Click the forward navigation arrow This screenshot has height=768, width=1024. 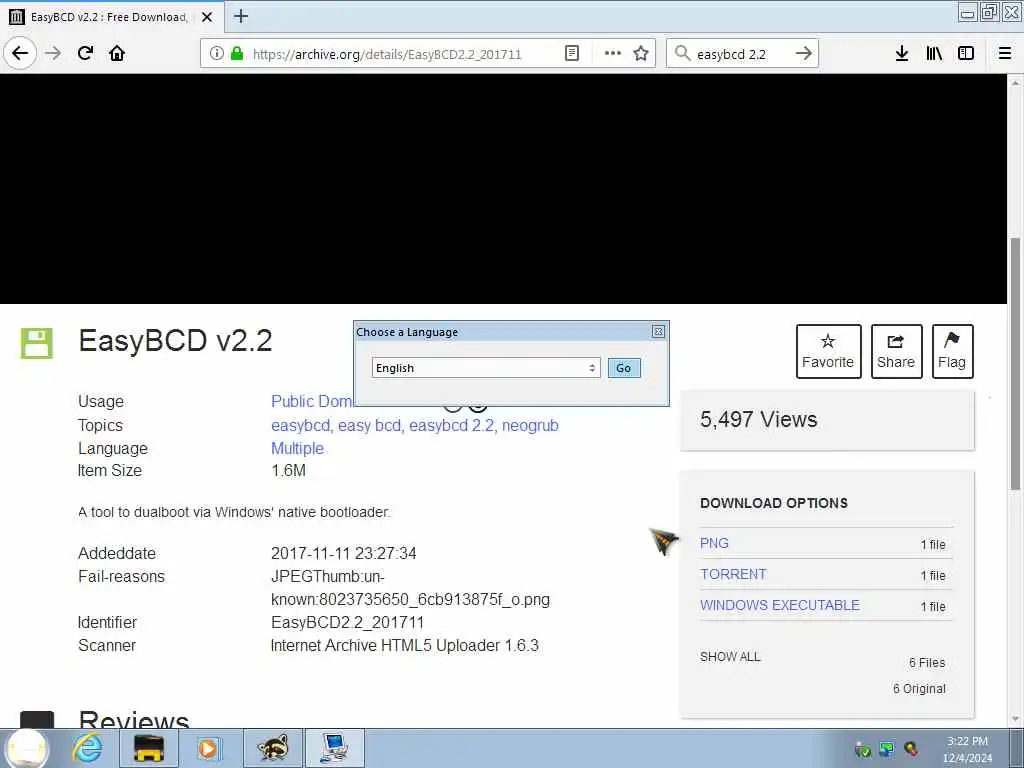point(53,53)
